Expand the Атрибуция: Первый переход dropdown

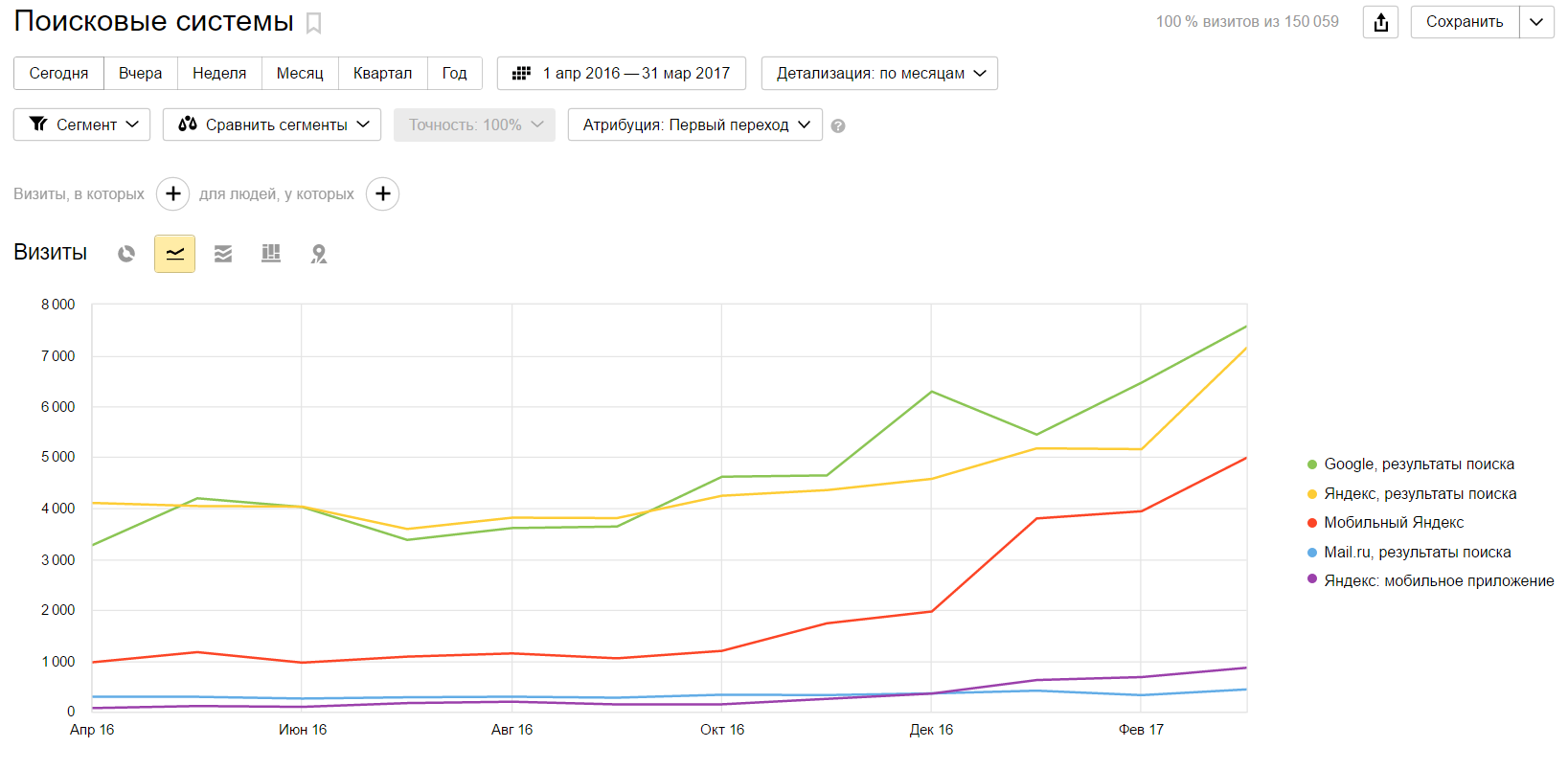(694, 125)
